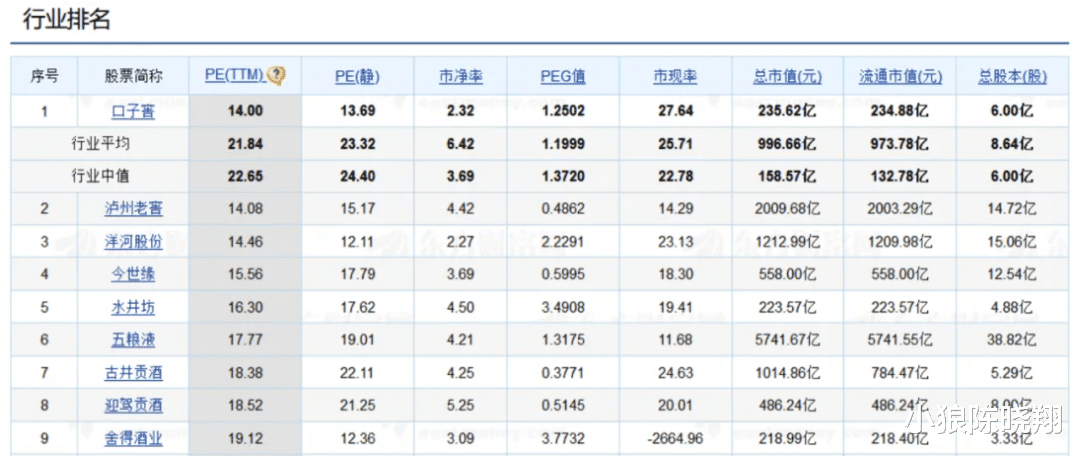Click 行业平均 总股本 8.64亿

pyautogui.click(x=1012, y=144)
